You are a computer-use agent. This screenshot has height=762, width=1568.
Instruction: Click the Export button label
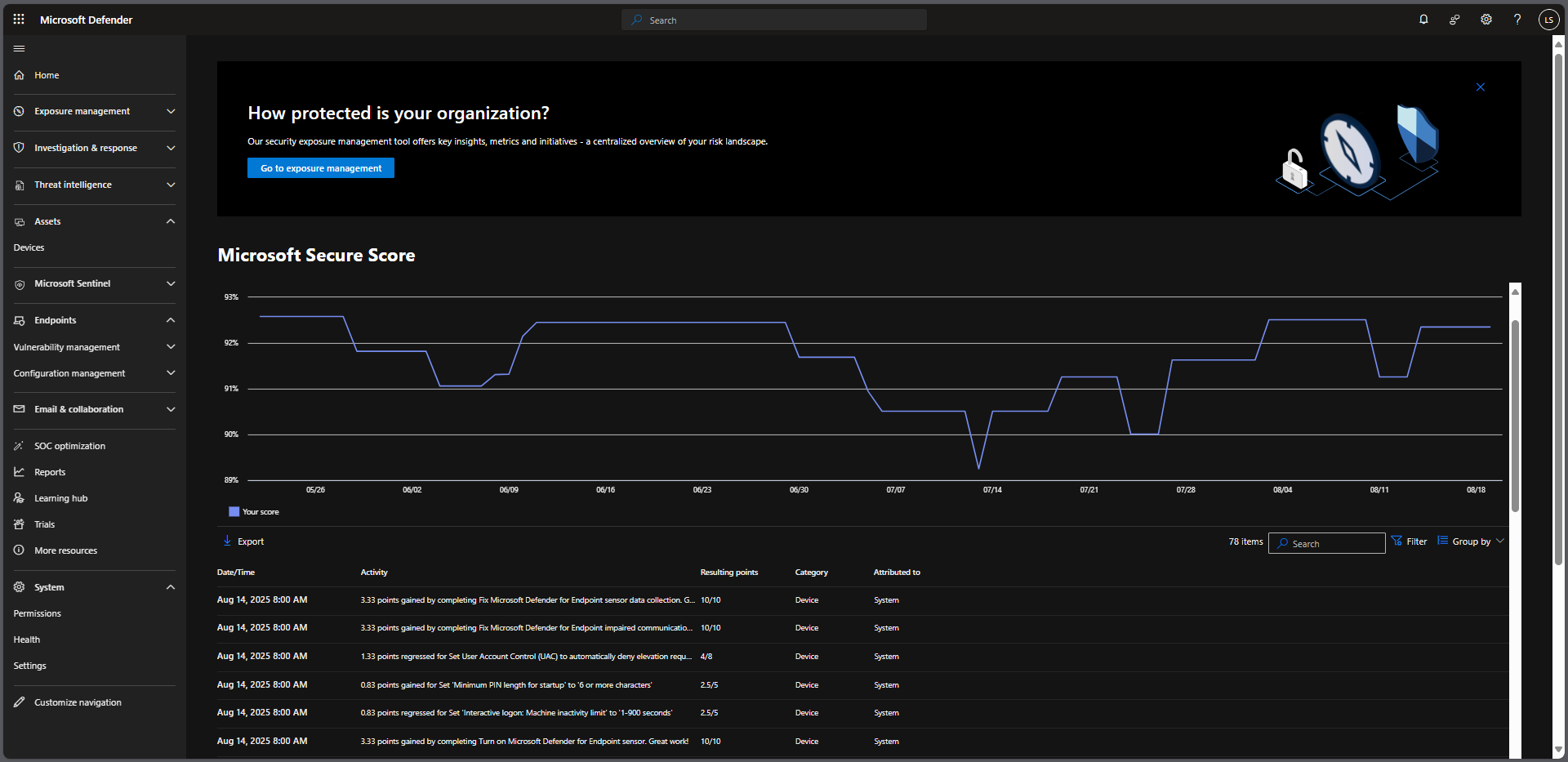251,541
